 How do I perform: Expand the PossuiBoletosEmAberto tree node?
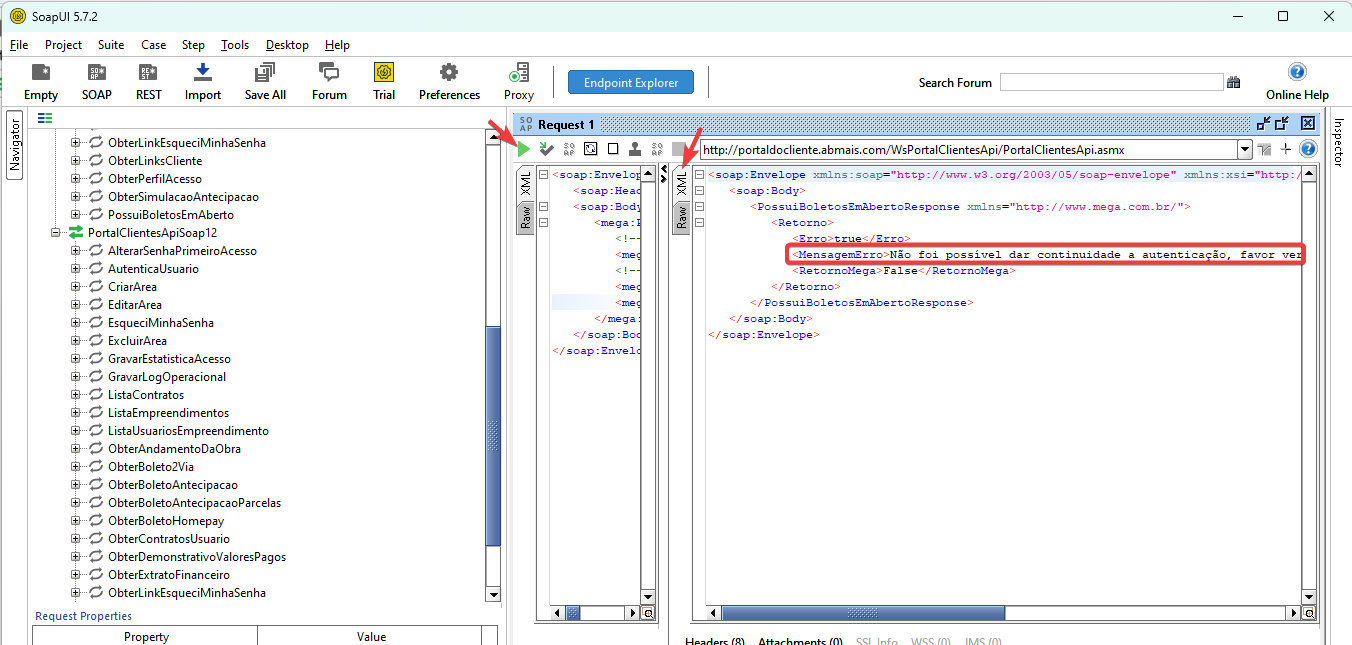(76, 215)
